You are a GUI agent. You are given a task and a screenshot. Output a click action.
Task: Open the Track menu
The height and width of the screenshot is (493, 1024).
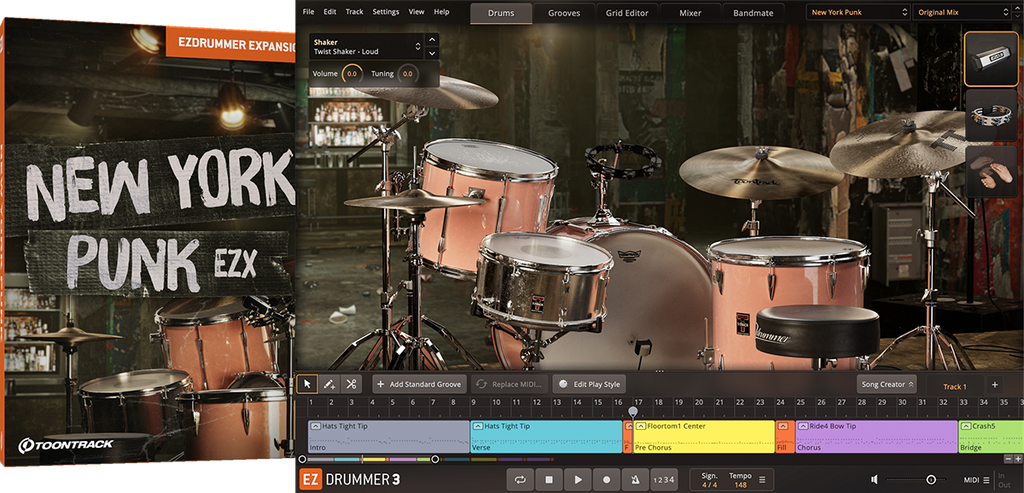tap(355, 12)
